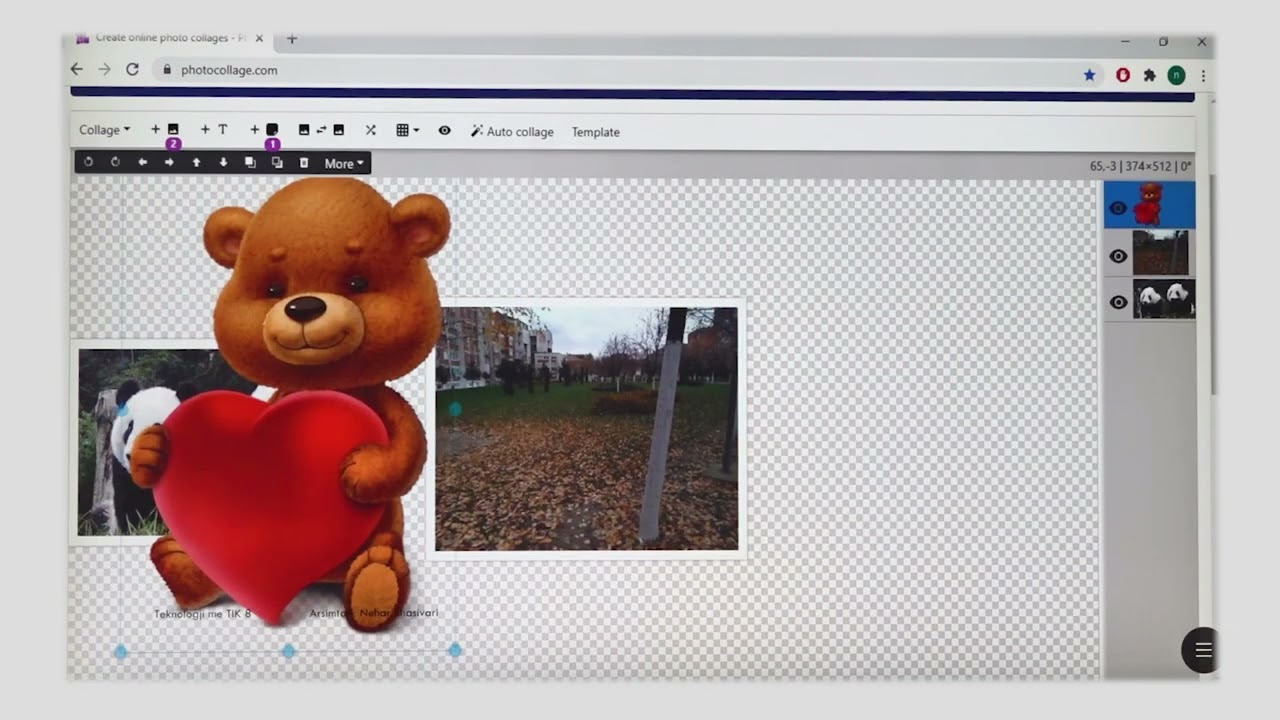Go back in the browser
This screenshot has width=1280, height=720.
[77, 70]
